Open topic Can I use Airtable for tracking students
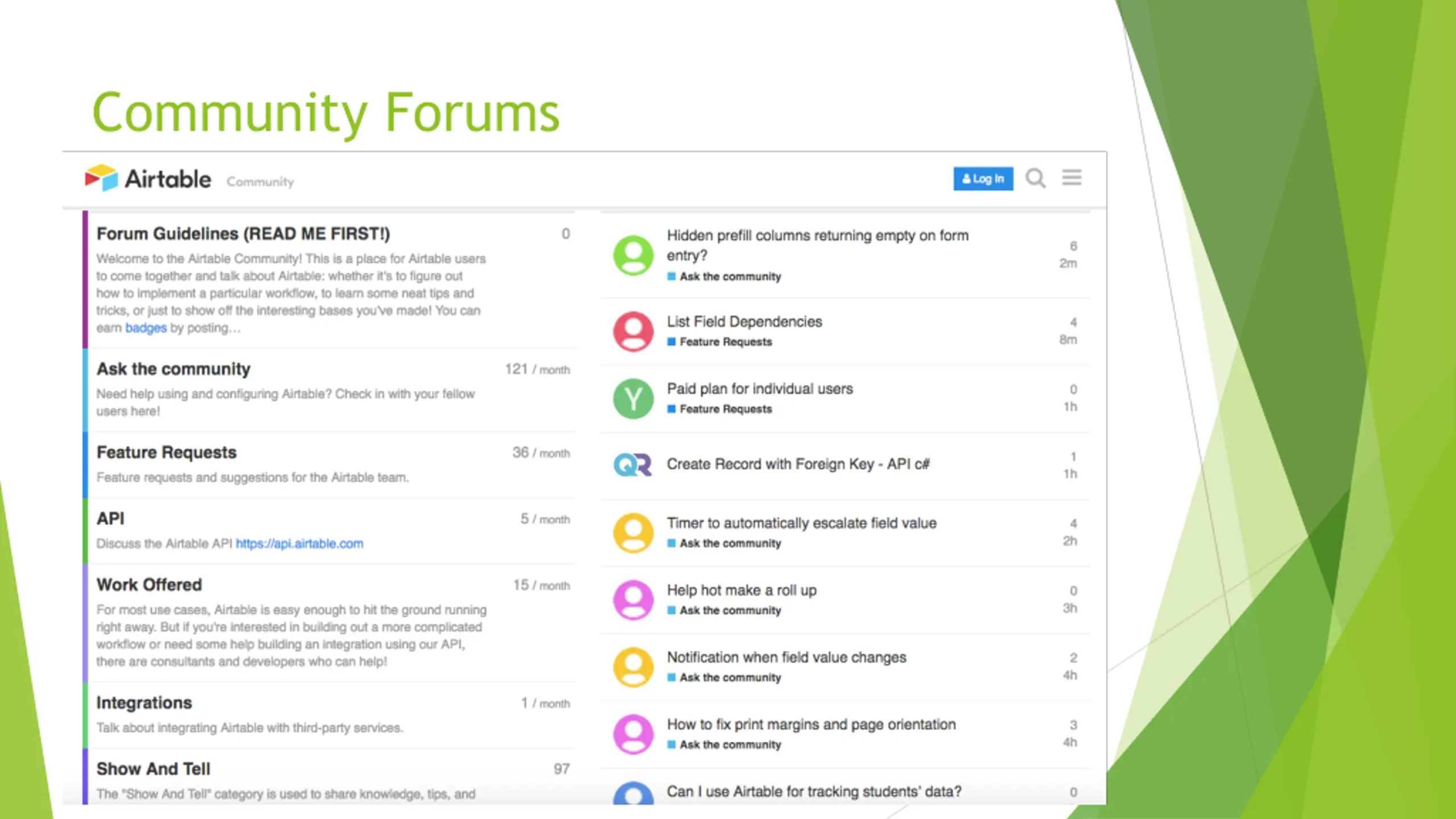This screenshot has height=819, width=1456. (x=814, y=792)
